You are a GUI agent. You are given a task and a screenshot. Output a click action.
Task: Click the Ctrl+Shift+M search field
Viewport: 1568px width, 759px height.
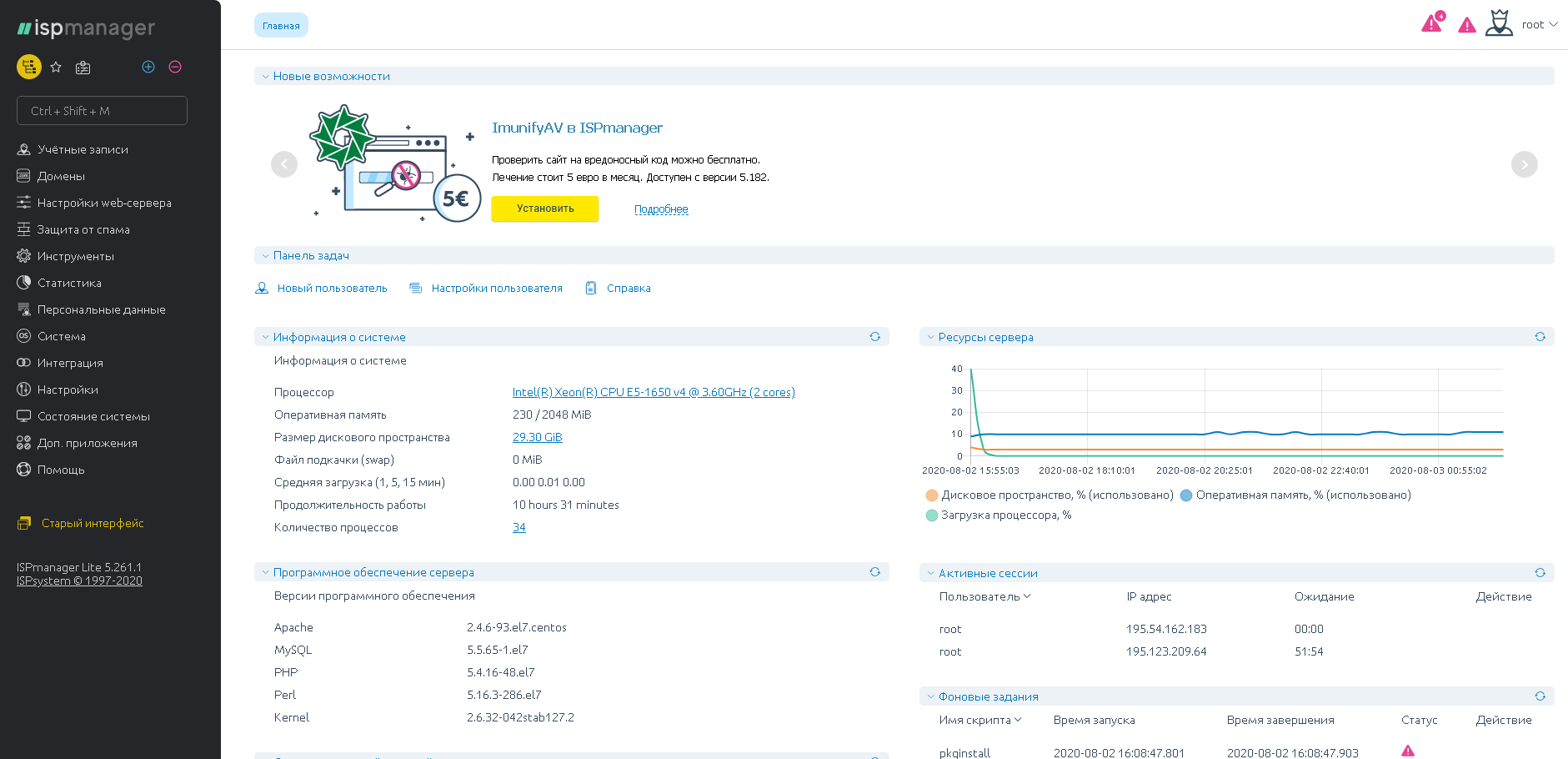pyautogui.click(x=102, y=111)
